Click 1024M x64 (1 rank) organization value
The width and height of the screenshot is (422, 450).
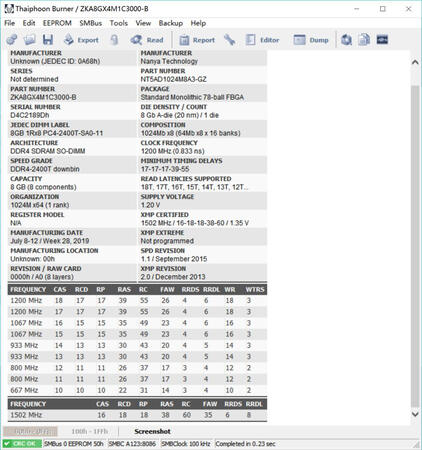point(40,205)
